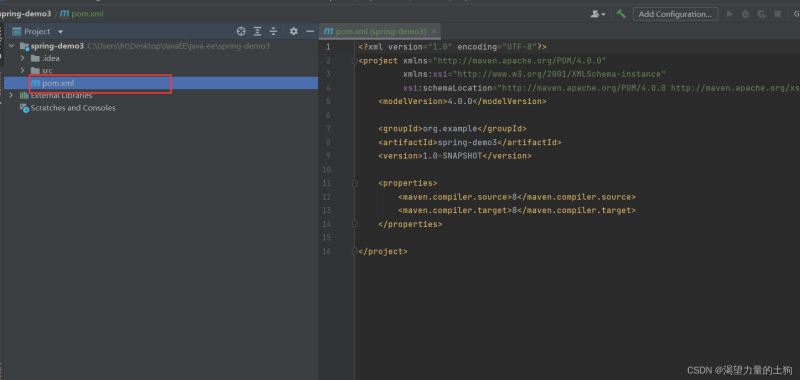The image size is (800, 380).
Task: Fold the project tag at line 2
Action: coord(354,61)
